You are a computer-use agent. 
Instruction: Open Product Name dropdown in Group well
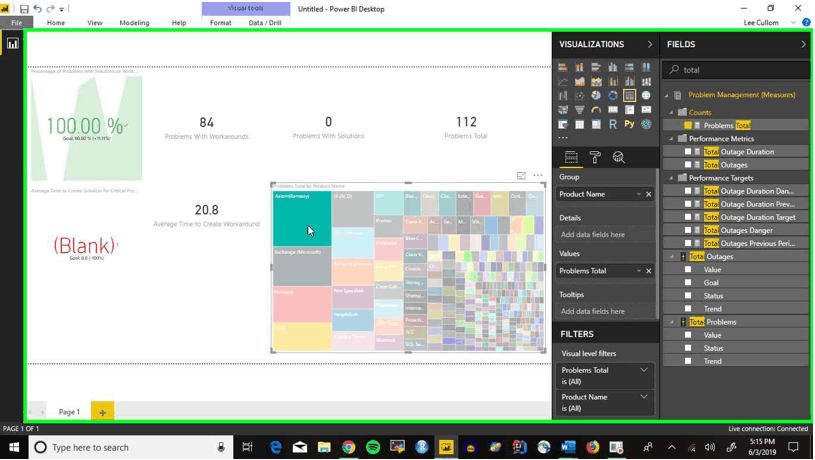638,194
